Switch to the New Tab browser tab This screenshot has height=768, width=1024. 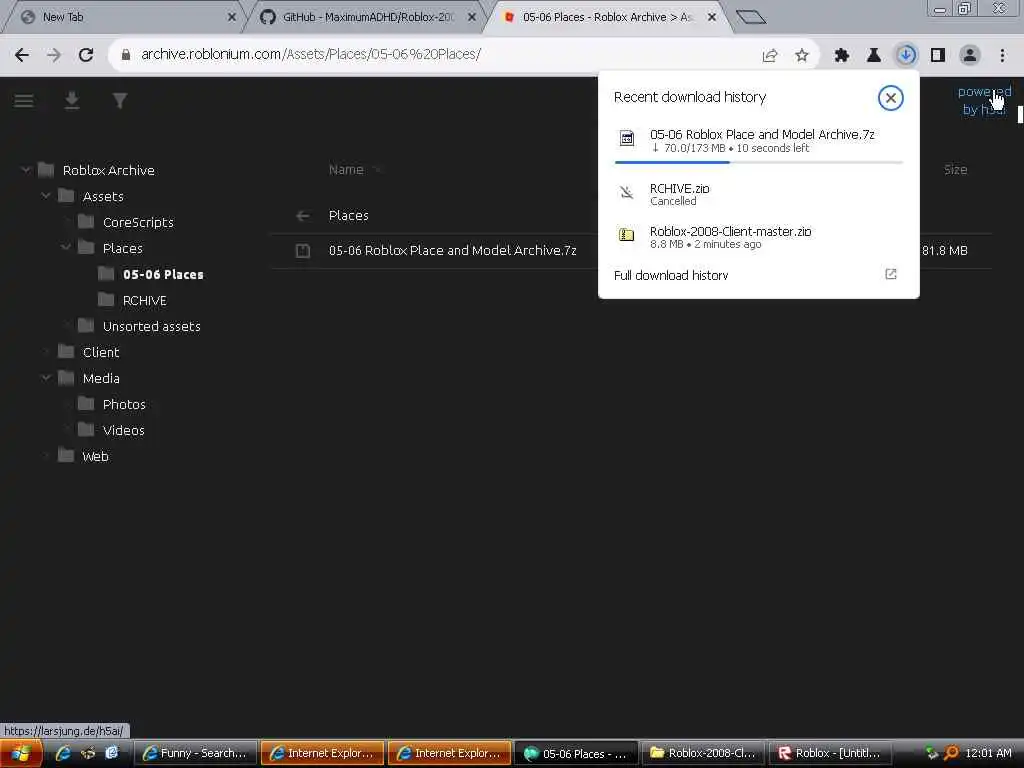tap(124, 17)
